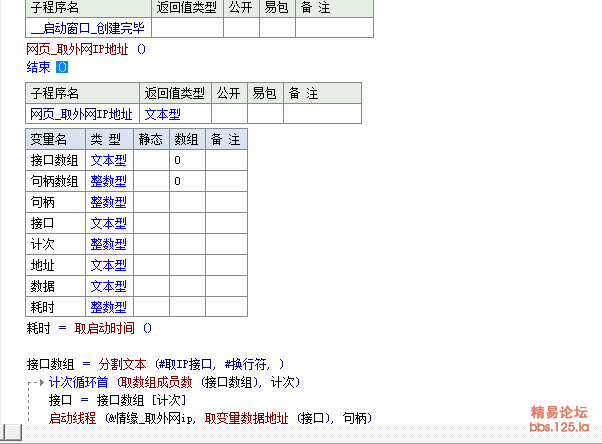The width and height of the screenshot is (602, 444).
Task: Click the static cell of 句柄 row
Action: coord(151,202)
